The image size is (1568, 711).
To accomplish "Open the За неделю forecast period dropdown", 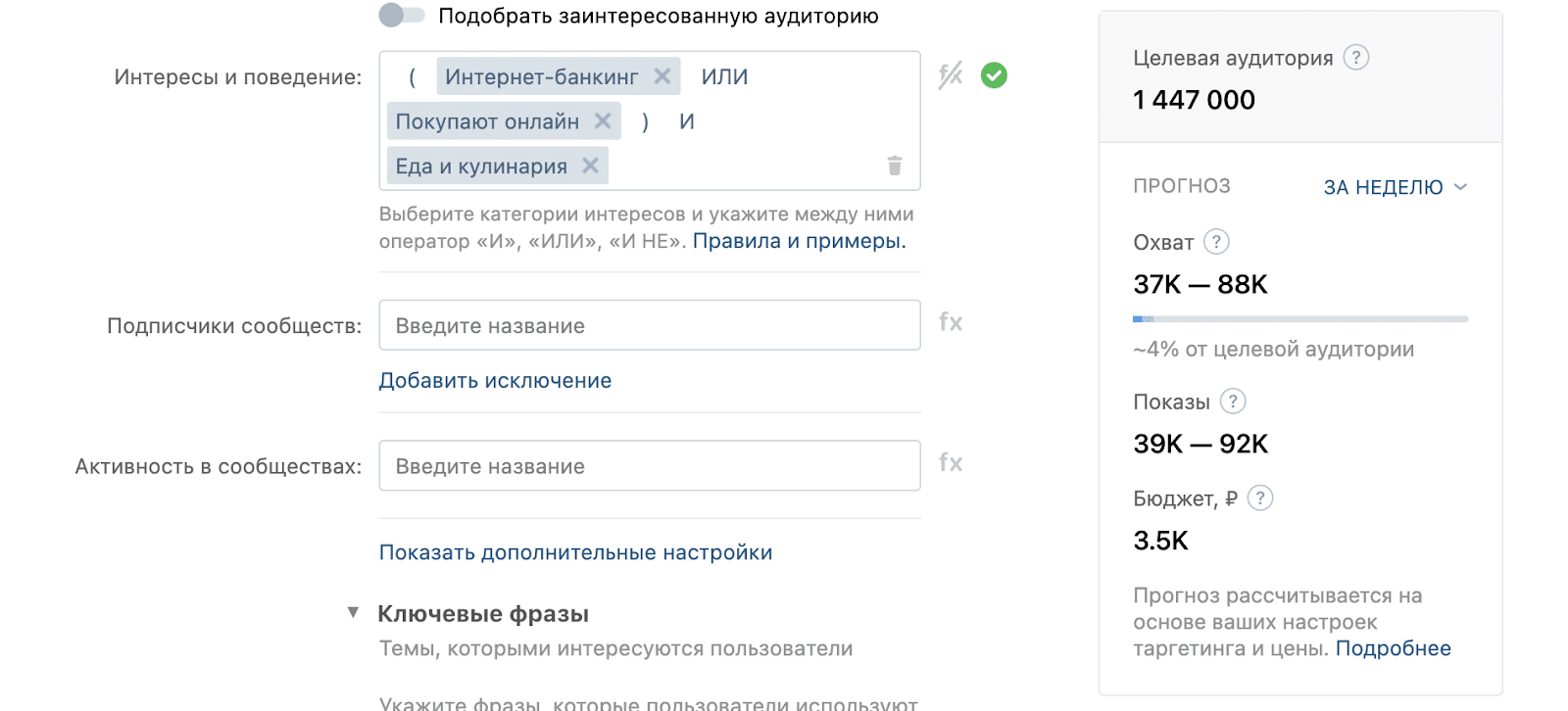I will (x=1396, y=187).
